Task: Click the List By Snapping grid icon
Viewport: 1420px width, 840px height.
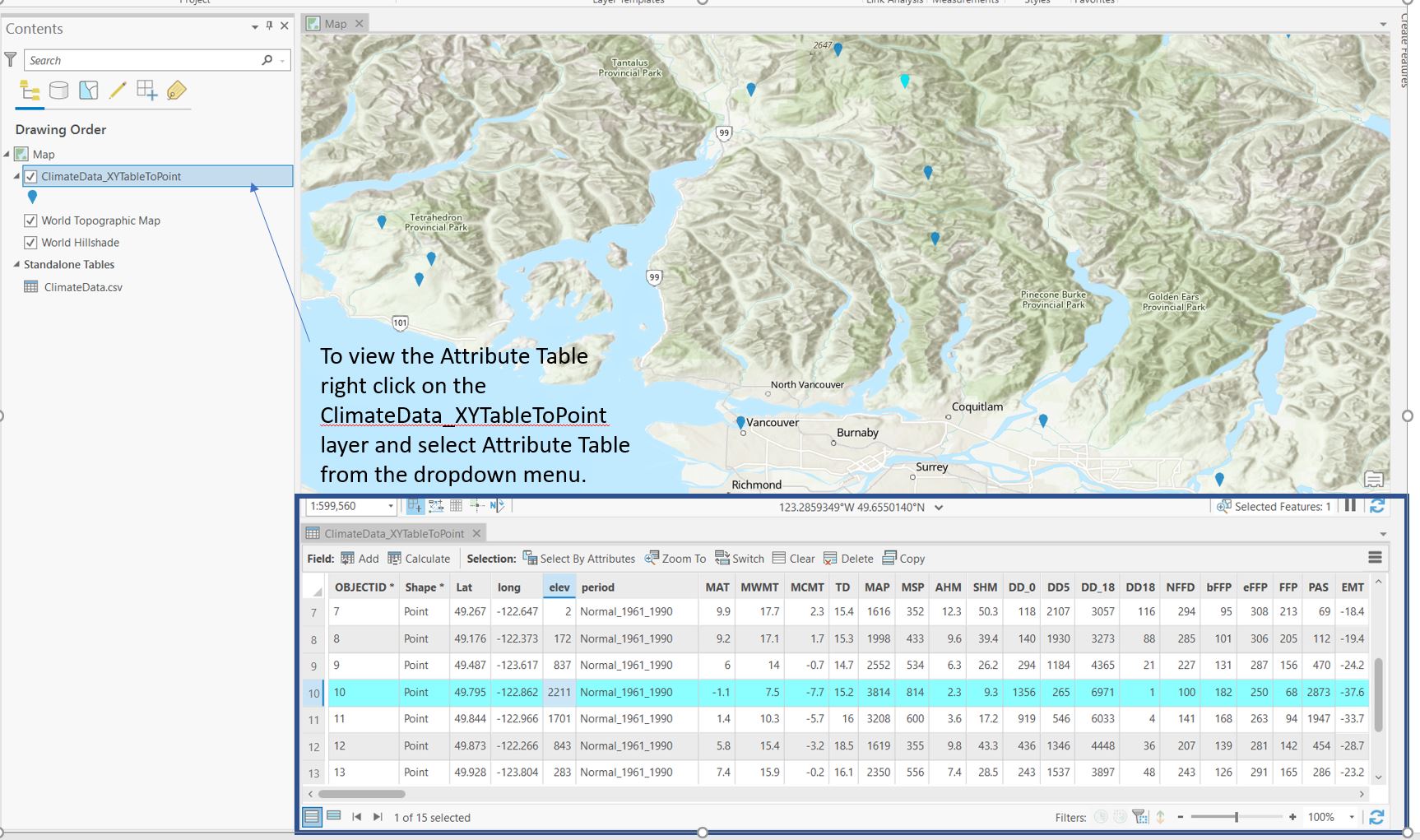Action: [x=146, y=90]
